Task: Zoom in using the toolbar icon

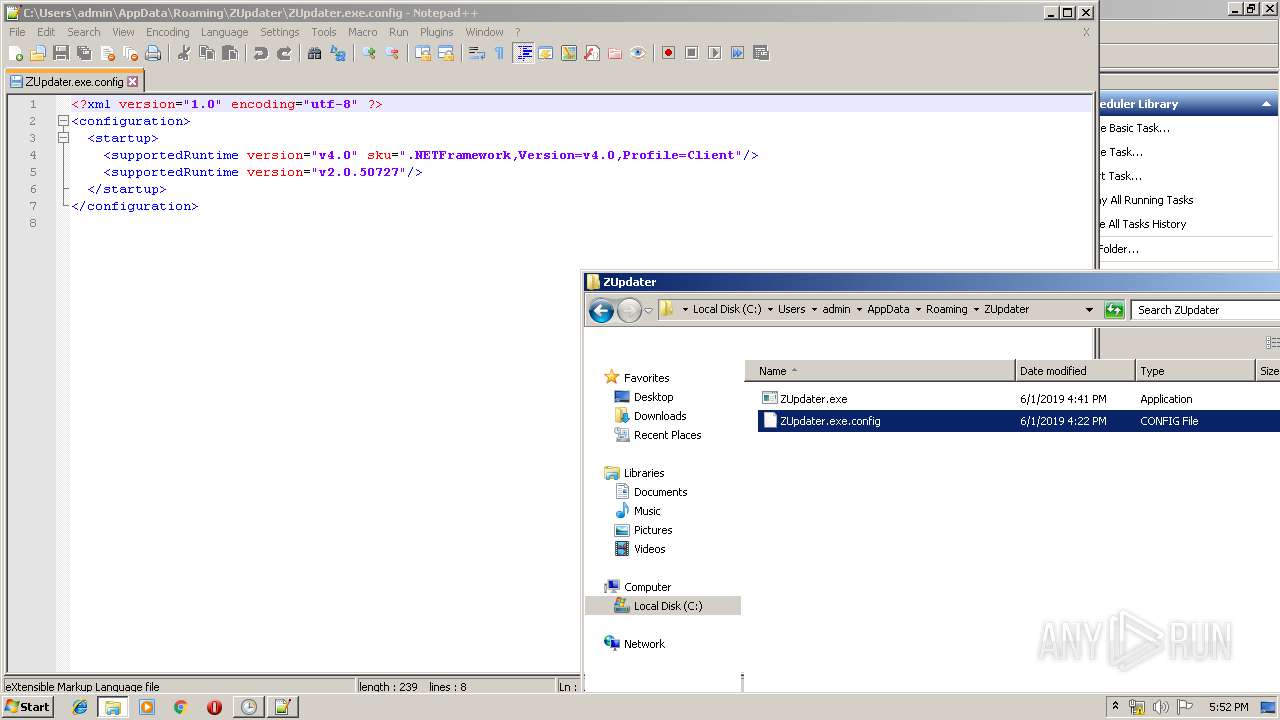Action: [x=369, y=53]
